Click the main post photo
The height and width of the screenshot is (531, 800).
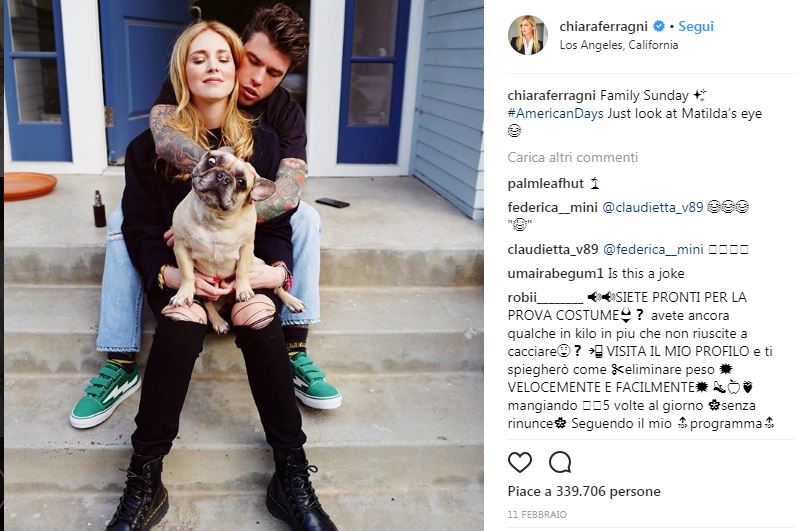click(x=244, y=265)
